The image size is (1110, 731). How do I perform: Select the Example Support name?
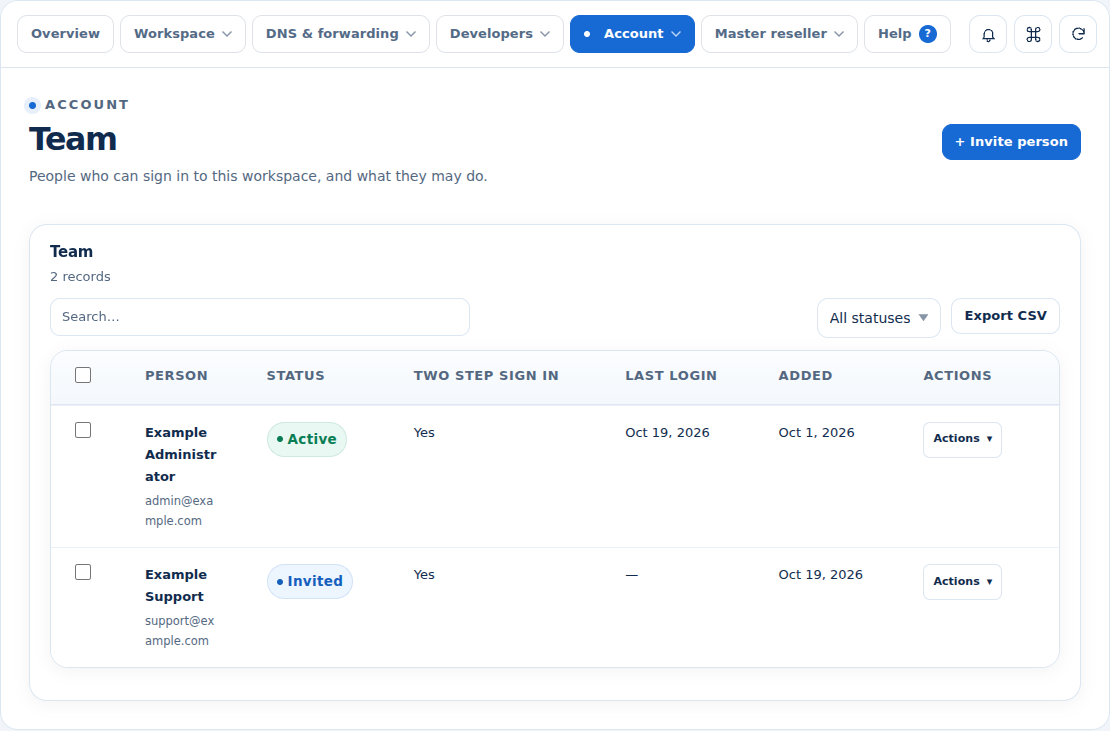(176, 585)
